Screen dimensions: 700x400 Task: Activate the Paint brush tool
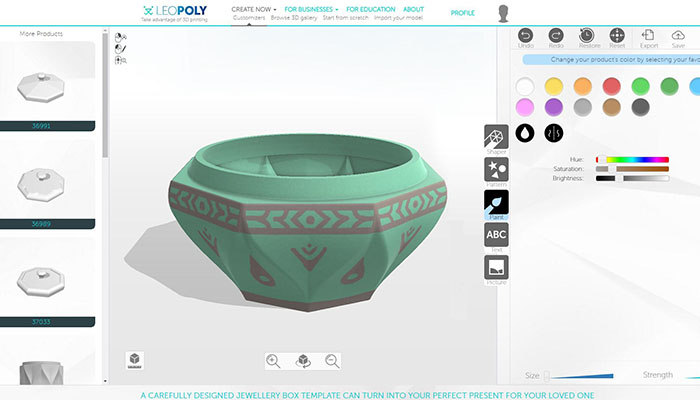click(x=496, y=202)
